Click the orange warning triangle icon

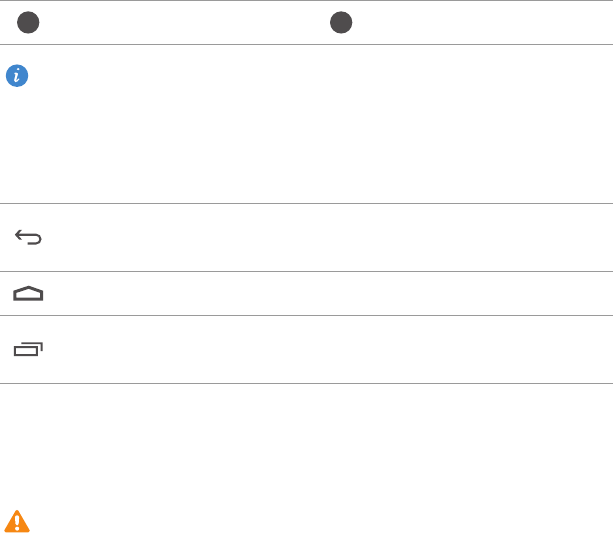click(x=17, y=520)
